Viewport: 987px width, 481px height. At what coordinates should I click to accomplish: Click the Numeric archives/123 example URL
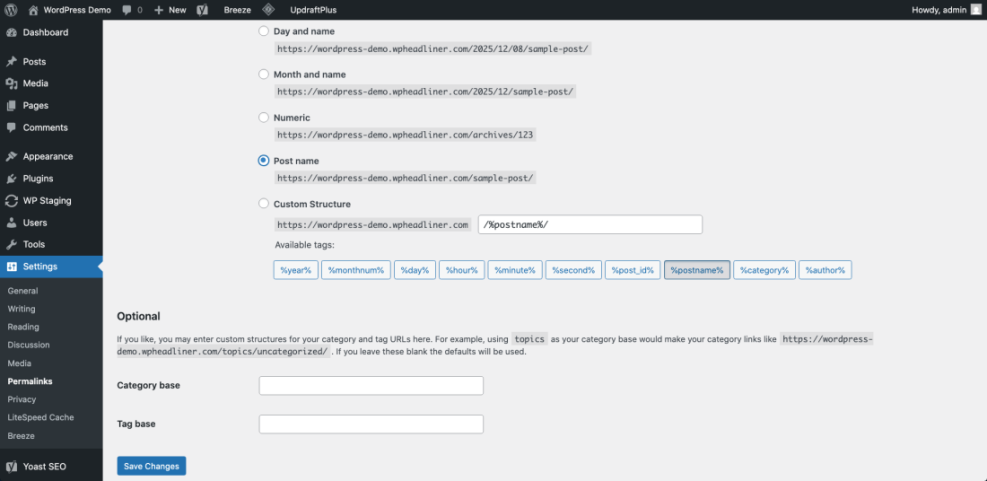pyautogui.click(x=406, y=135)
